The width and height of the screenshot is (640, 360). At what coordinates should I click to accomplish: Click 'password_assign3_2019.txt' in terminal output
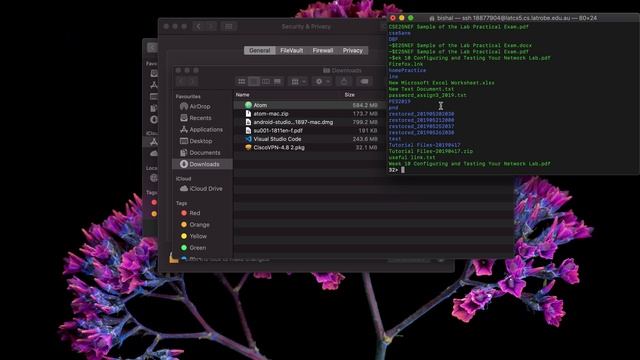(427, 95)
